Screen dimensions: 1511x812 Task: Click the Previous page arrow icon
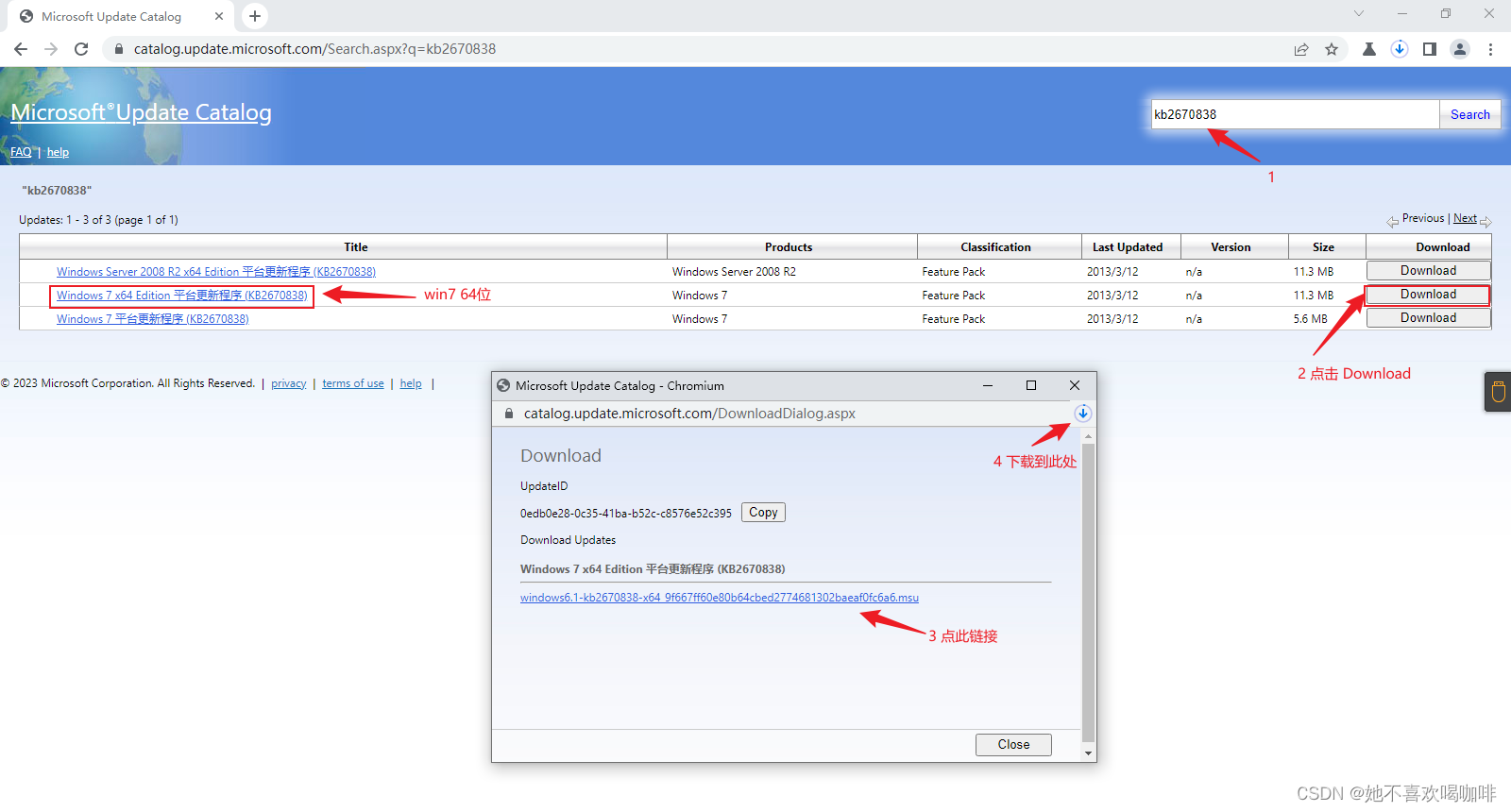(1393, 221)
